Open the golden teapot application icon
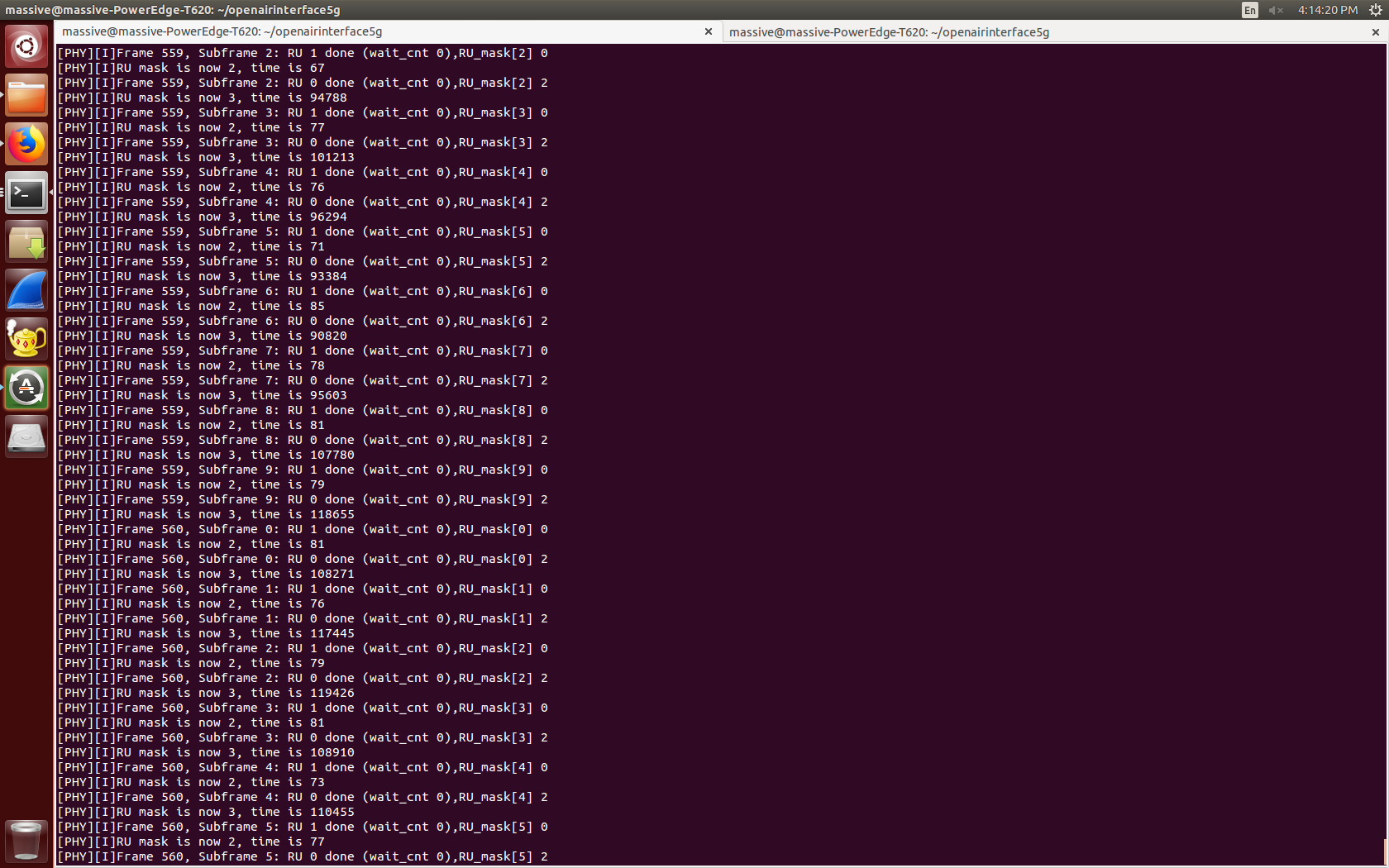The image size is (1389, 868). (x=26, y=340)
